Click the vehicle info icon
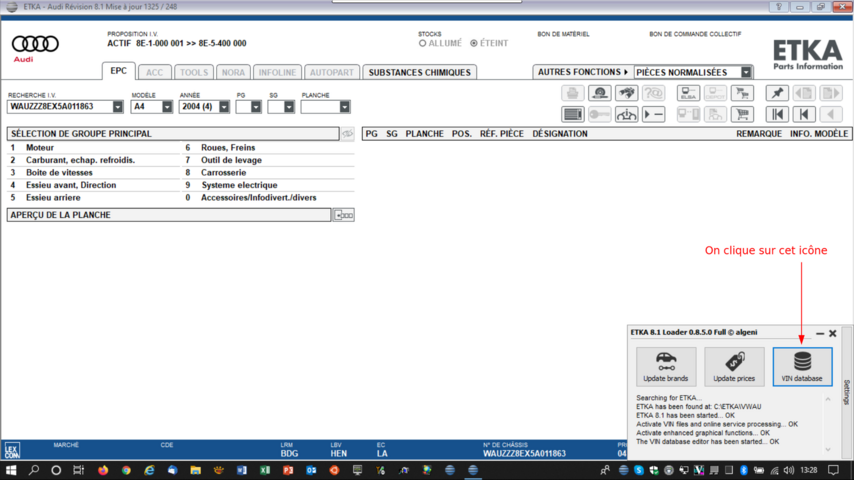 coord(626,114)
